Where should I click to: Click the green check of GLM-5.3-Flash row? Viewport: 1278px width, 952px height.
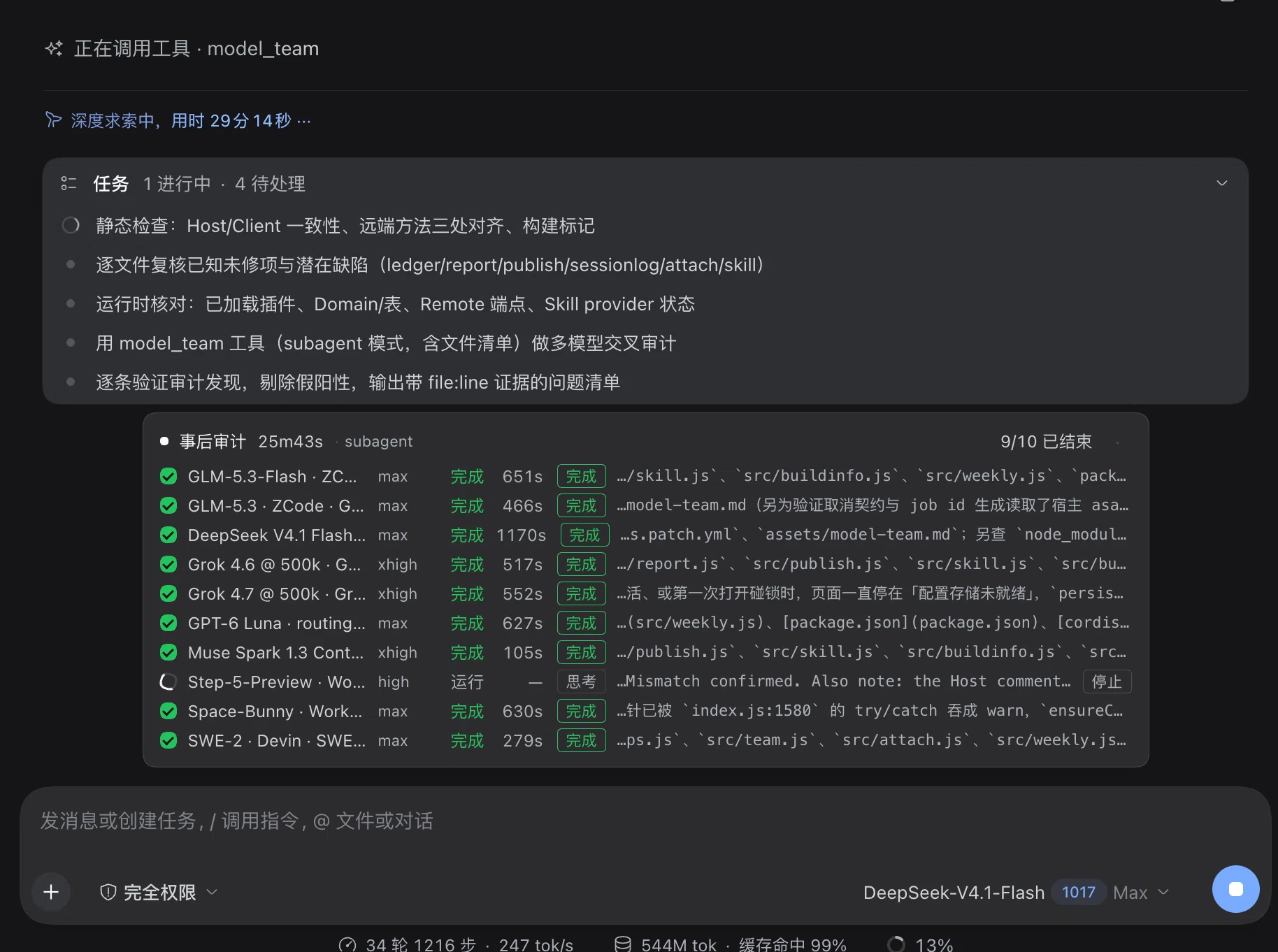[x=168, y=476]
